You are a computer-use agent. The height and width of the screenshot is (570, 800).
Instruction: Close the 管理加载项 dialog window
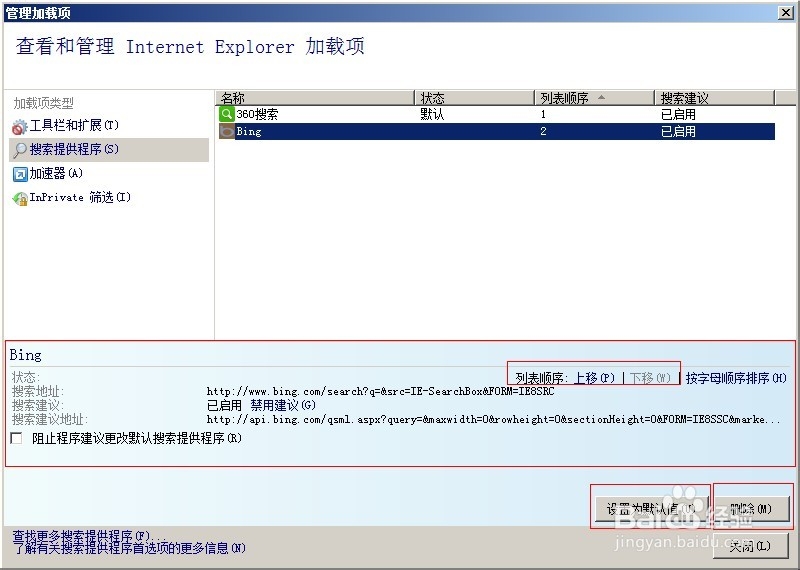tap(786, 13)
